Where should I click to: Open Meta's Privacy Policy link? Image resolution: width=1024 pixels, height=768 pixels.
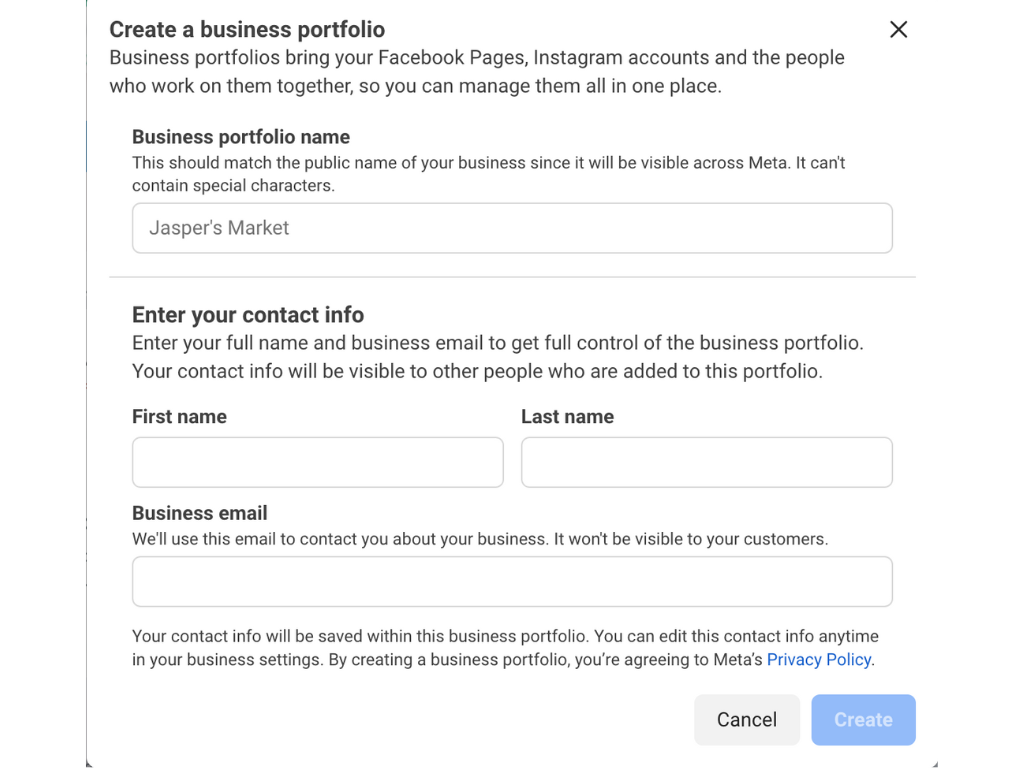click(818, 660)
